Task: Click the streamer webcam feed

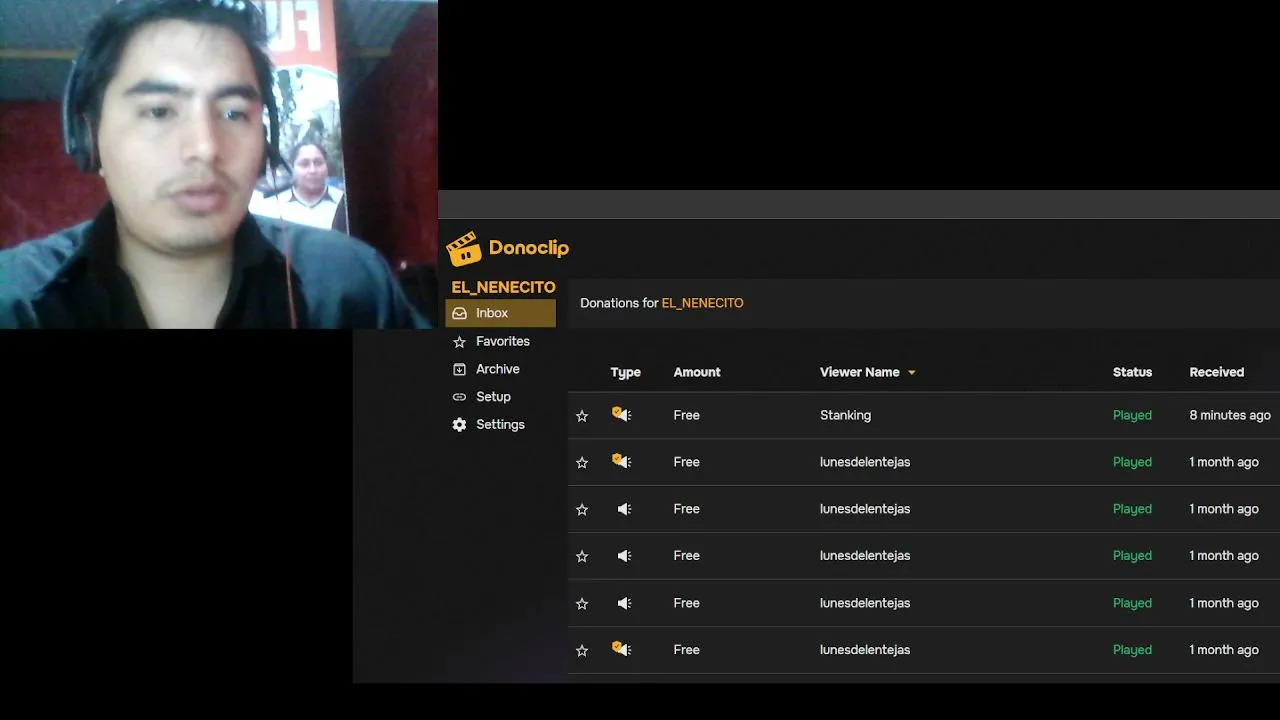Action: point(219,164)
